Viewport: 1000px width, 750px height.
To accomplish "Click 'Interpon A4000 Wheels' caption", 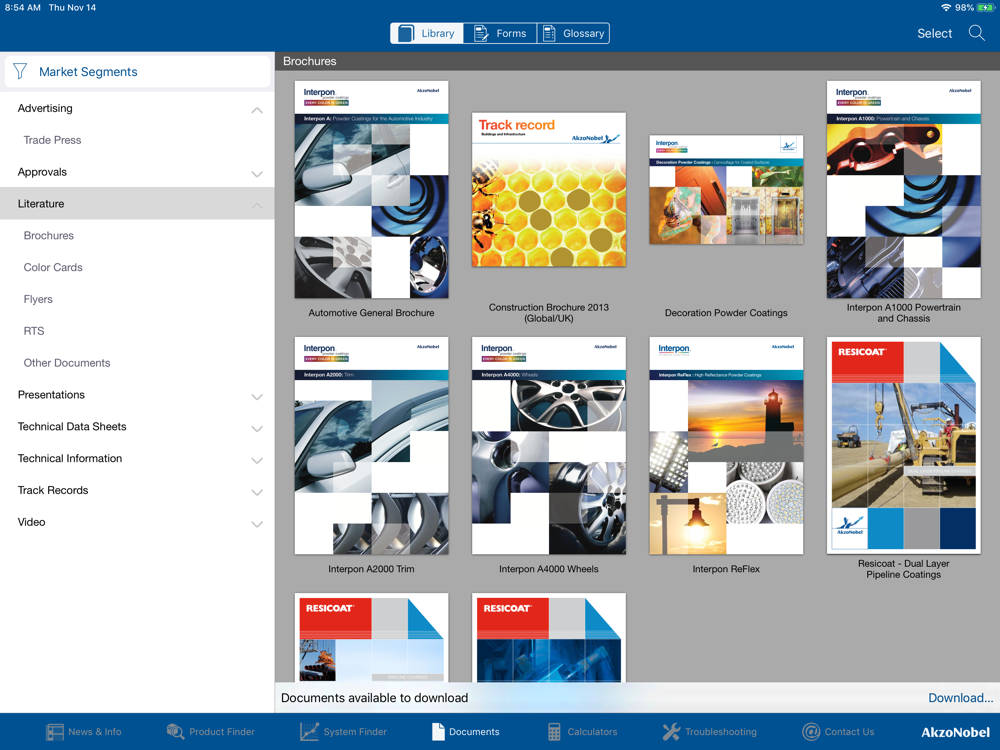I will coord(548,569).
